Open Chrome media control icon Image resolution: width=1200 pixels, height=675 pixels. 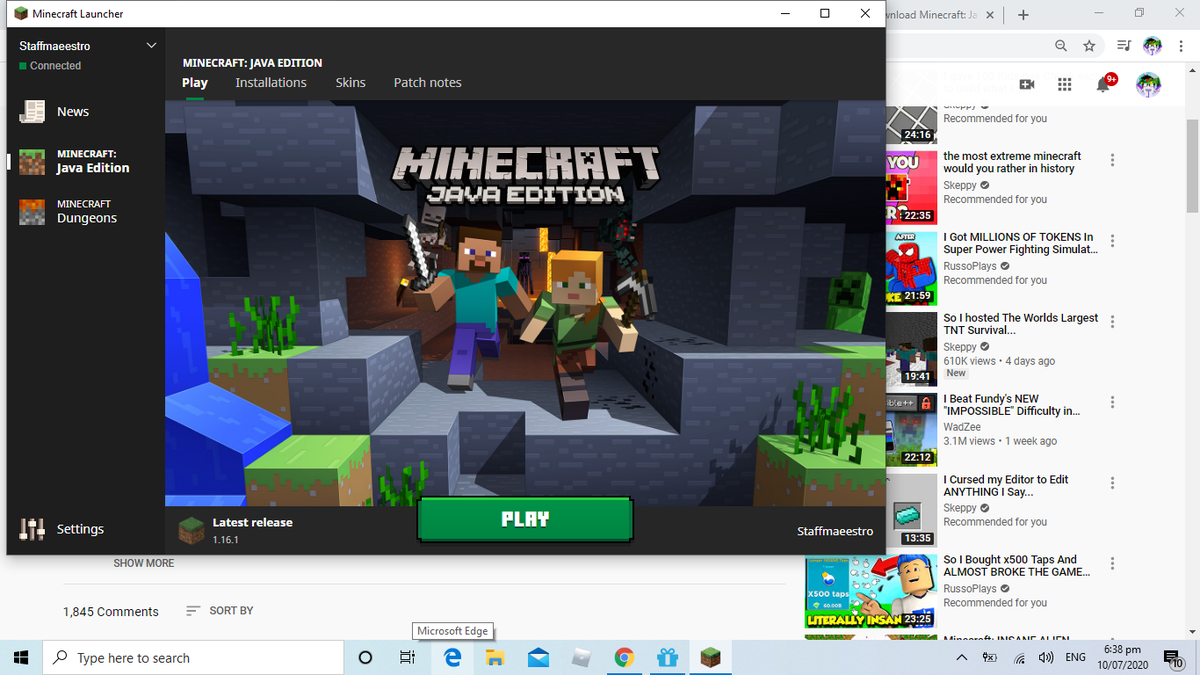pyautogui.click(x=1123, y=46)
